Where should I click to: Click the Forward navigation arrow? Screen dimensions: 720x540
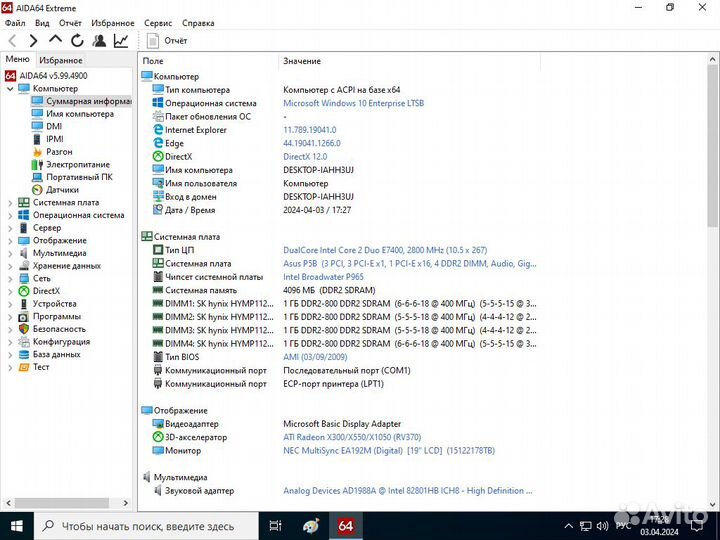[x=34, y=41]
